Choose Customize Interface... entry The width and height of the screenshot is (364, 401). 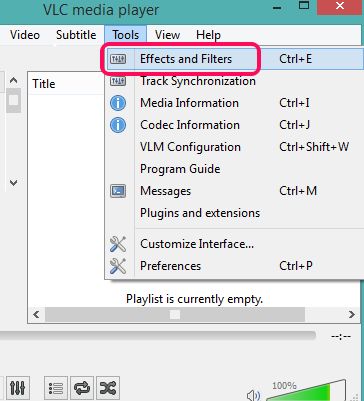pos(235,244)
